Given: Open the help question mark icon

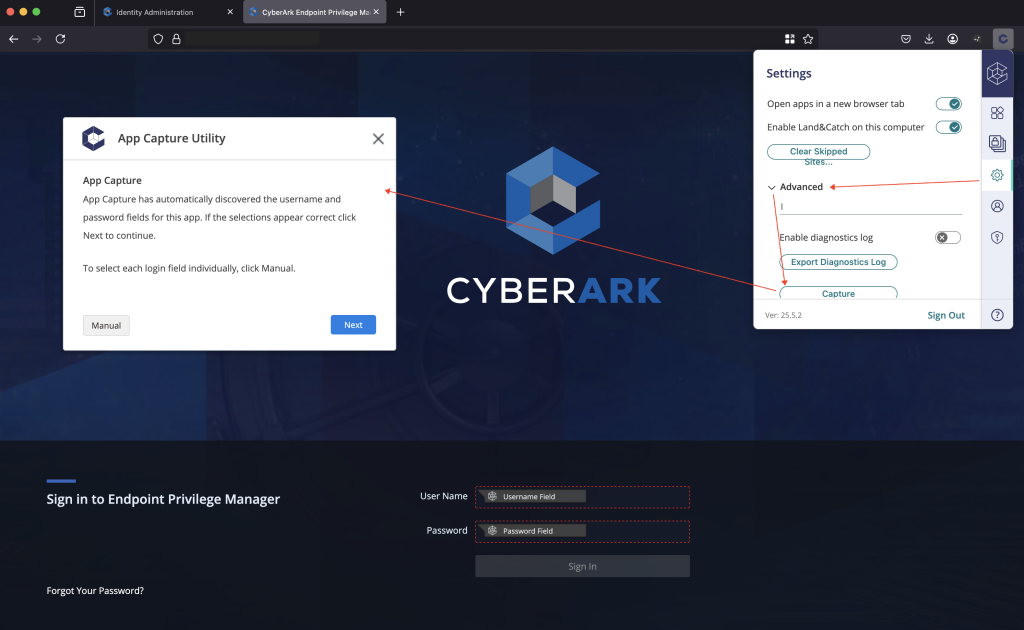Looking at the screenshot, I should [997, 315].
